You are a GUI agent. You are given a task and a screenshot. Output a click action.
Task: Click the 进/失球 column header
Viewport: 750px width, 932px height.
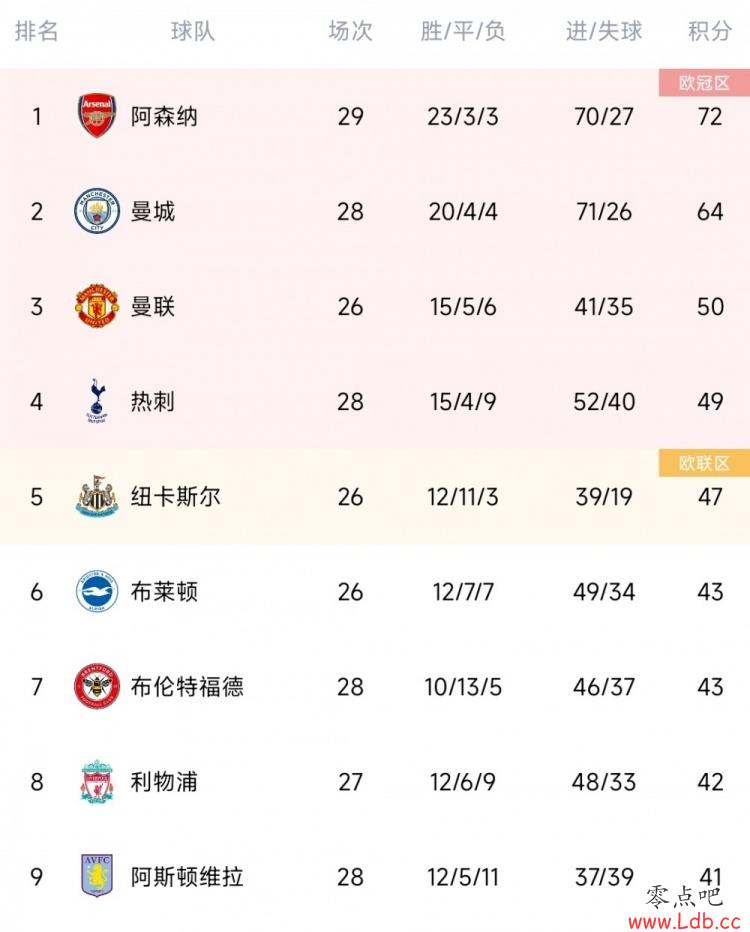pyautogui.click(x=604, y=31)
